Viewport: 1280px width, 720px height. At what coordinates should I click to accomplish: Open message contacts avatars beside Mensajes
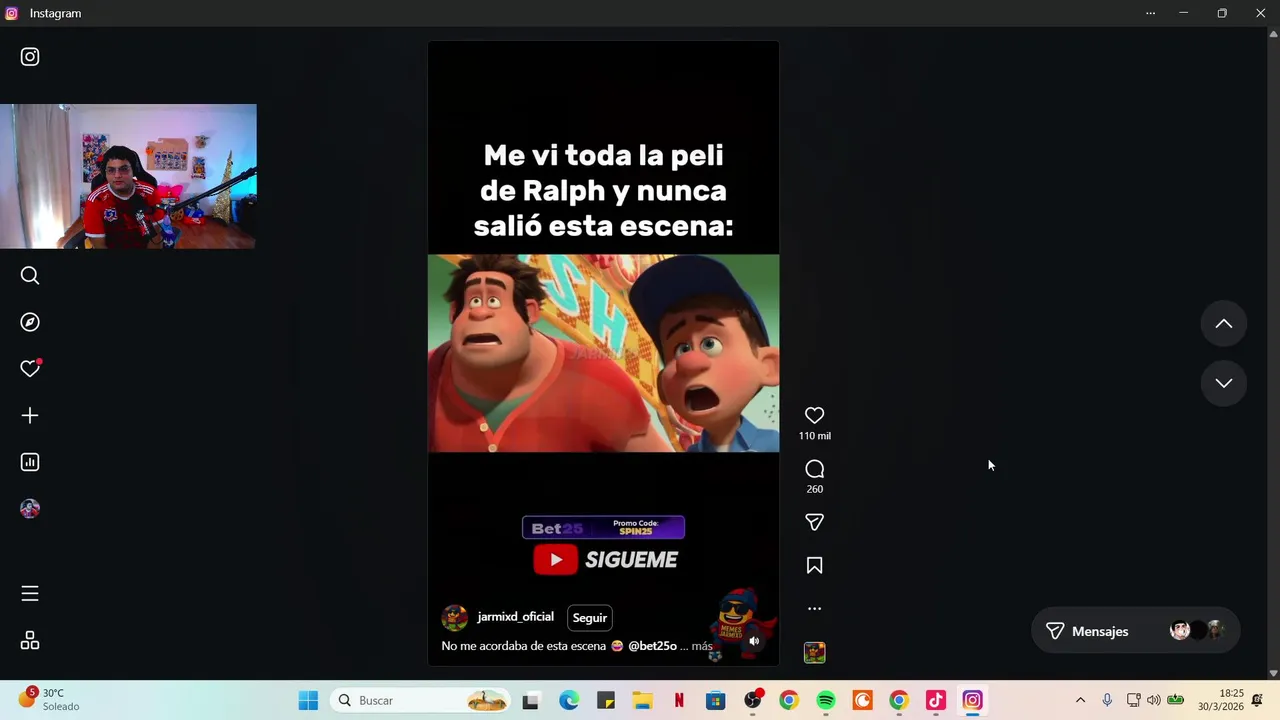click(x=1198, y=631)
